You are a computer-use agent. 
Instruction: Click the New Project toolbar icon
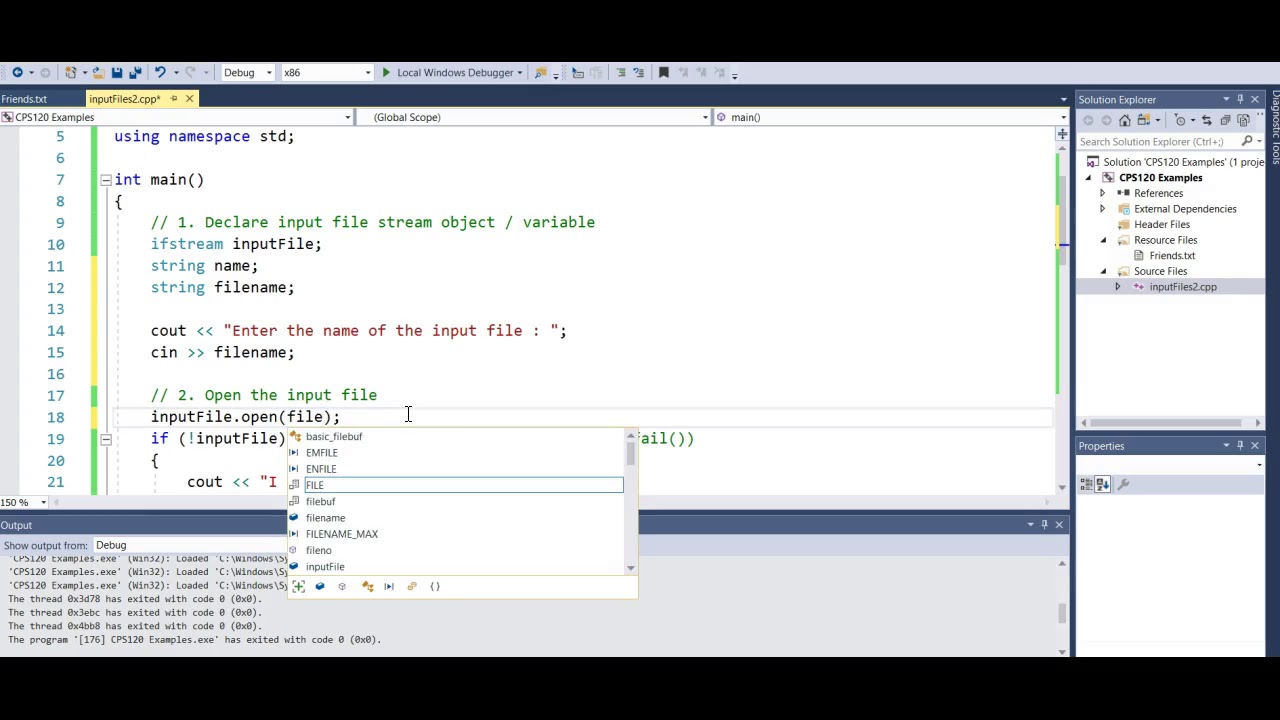tap(71, 72)
